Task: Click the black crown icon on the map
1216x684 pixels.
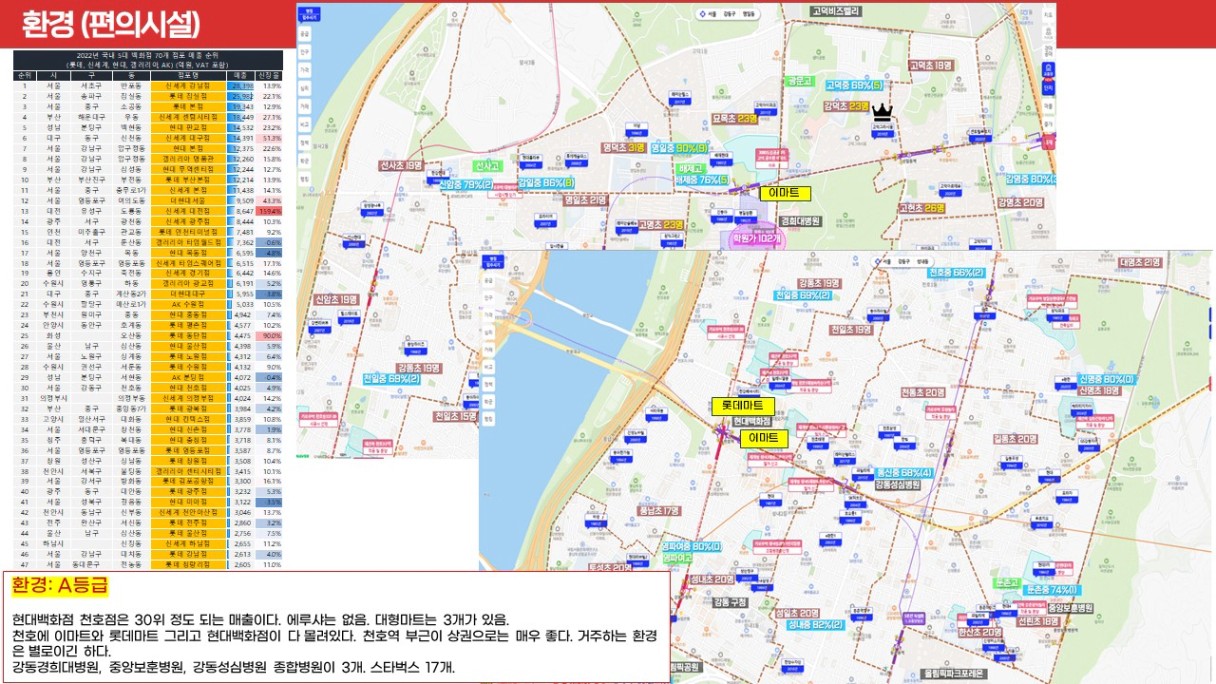Action: (882, 110)
